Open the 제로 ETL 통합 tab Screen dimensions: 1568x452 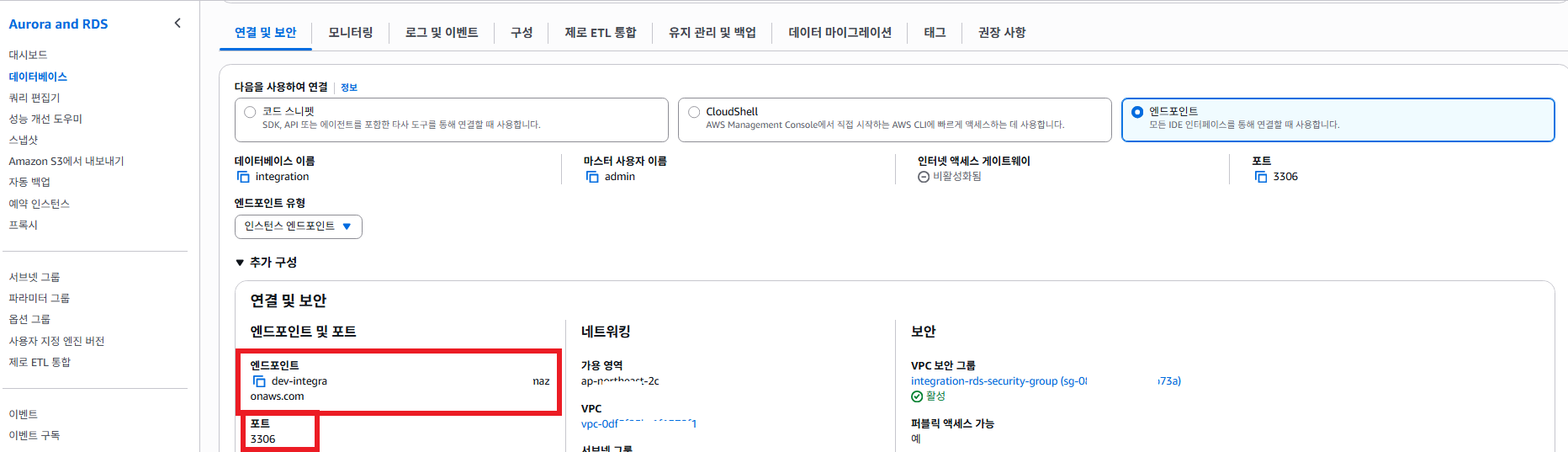click(x=601, y=33)
